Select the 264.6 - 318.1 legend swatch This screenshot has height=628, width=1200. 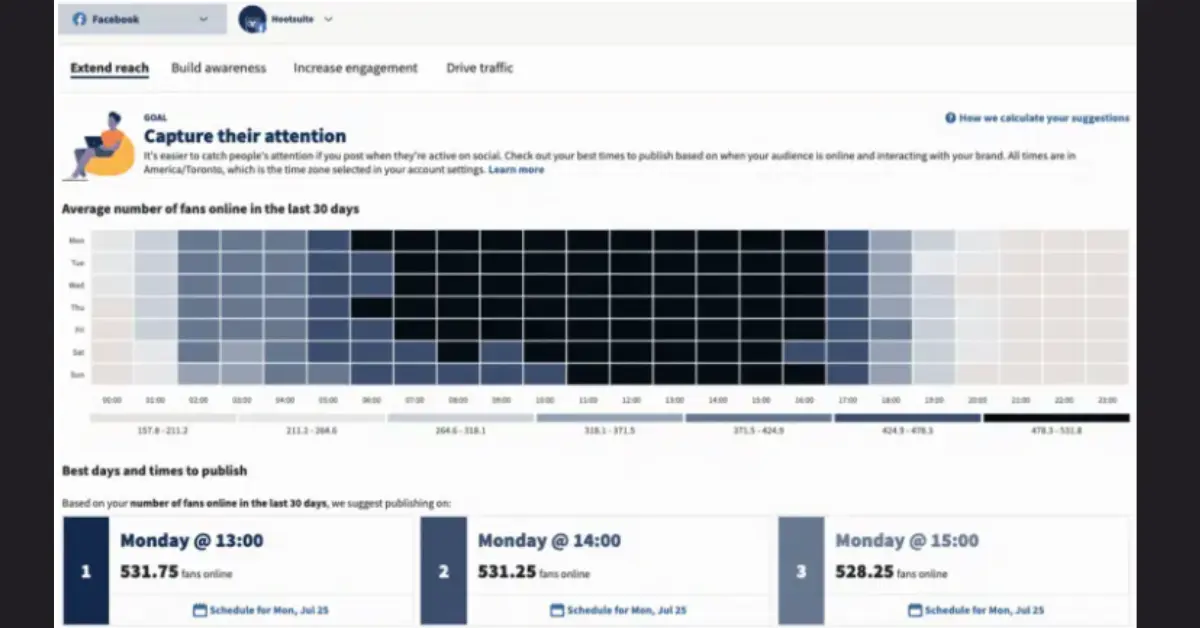pyautogui.click(x=460, y=418)
